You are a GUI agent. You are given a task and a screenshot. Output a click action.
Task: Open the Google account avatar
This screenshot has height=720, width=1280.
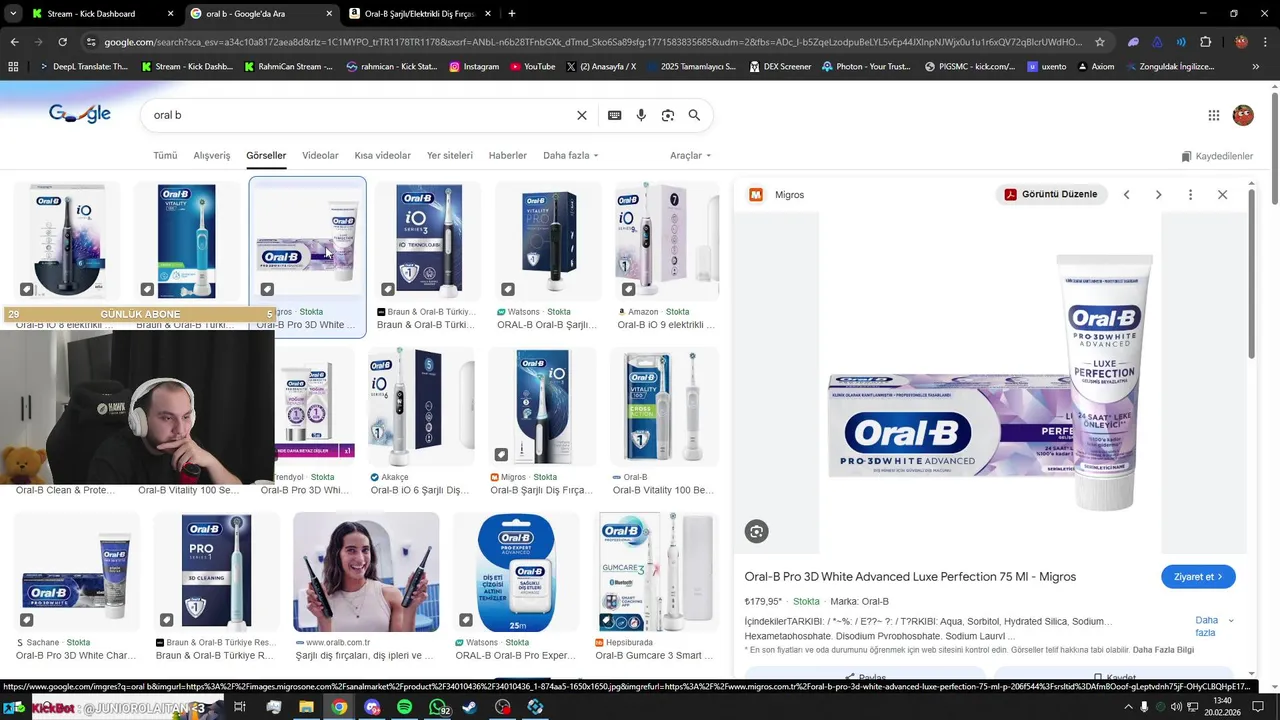click(x=1243, y=115)
